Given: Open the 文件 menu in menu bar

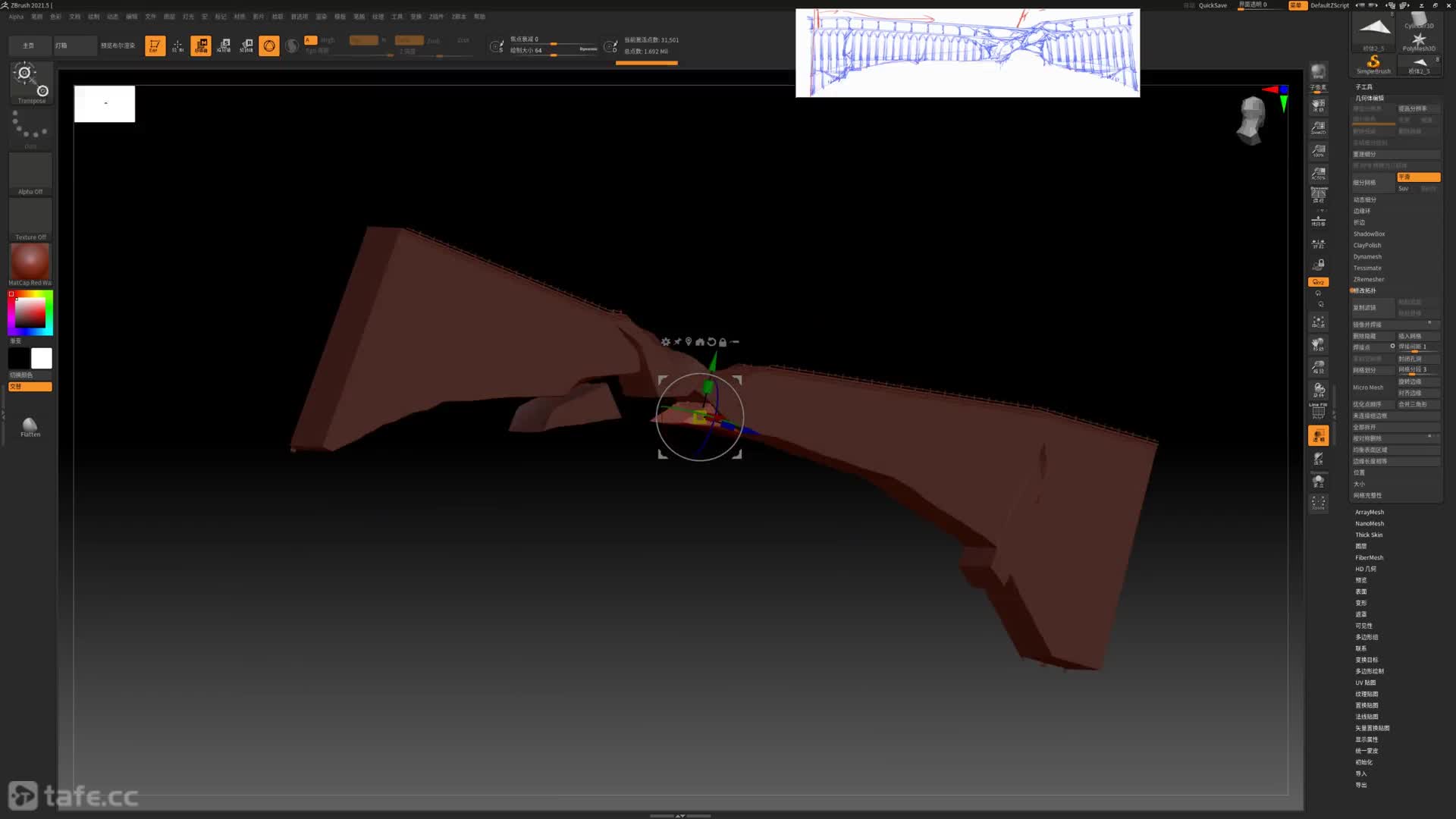Looking at the screenshot, I should (150, 17).
